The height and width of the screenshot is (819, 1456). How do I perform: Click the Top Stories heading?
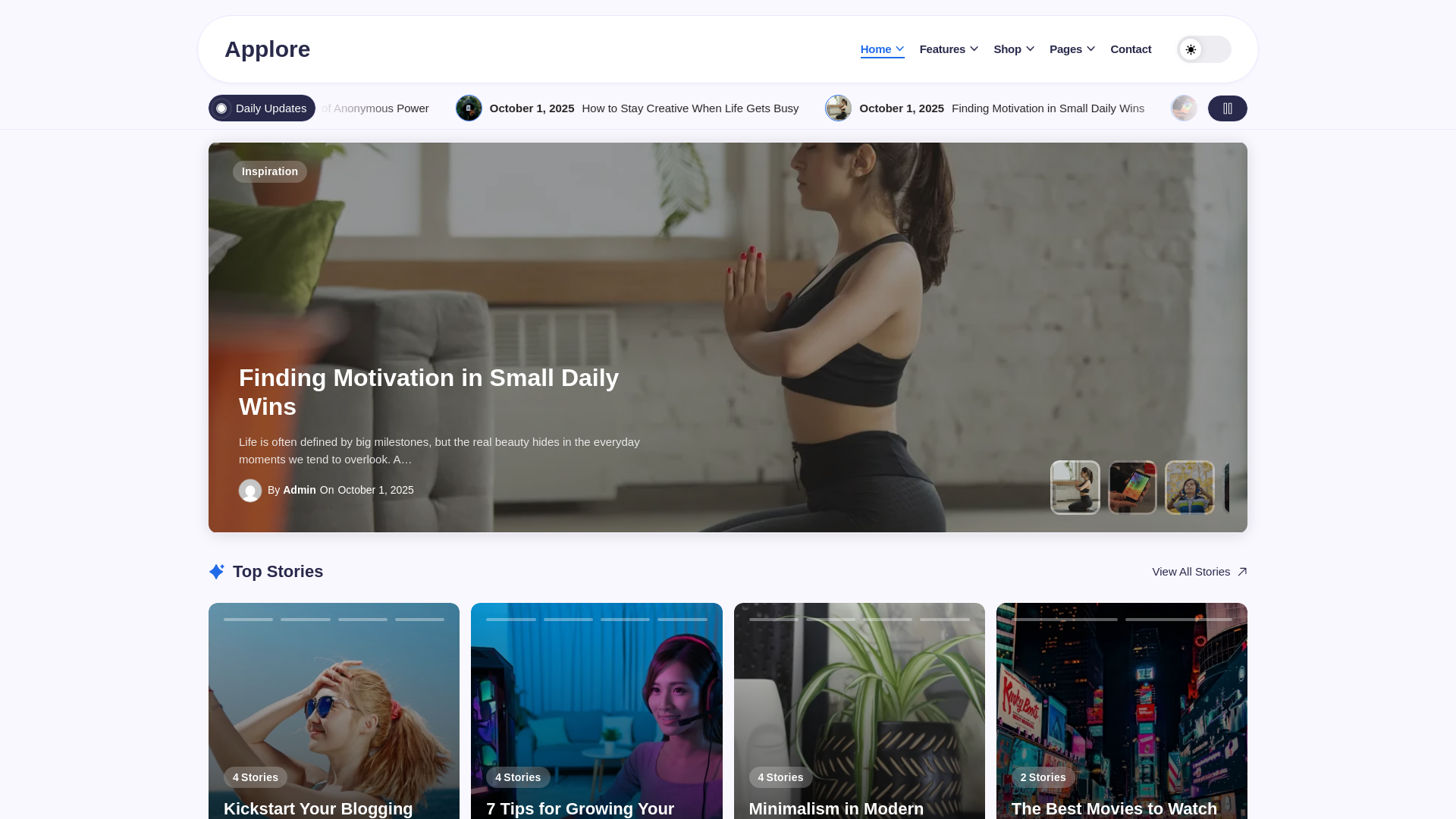point(278,572)
